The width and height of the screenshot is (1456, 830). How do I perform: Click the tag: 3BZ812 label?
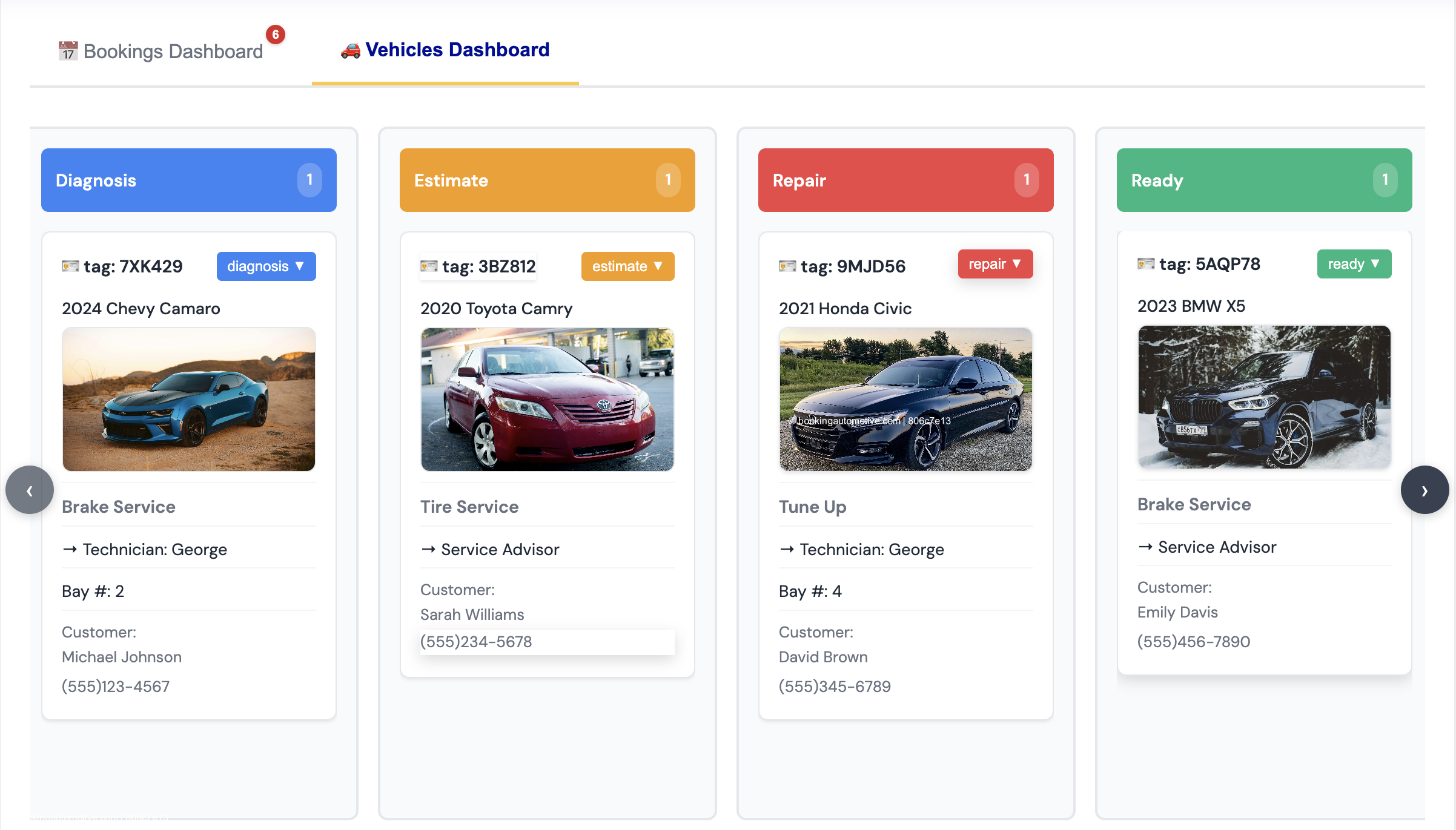tap(489, 266)
